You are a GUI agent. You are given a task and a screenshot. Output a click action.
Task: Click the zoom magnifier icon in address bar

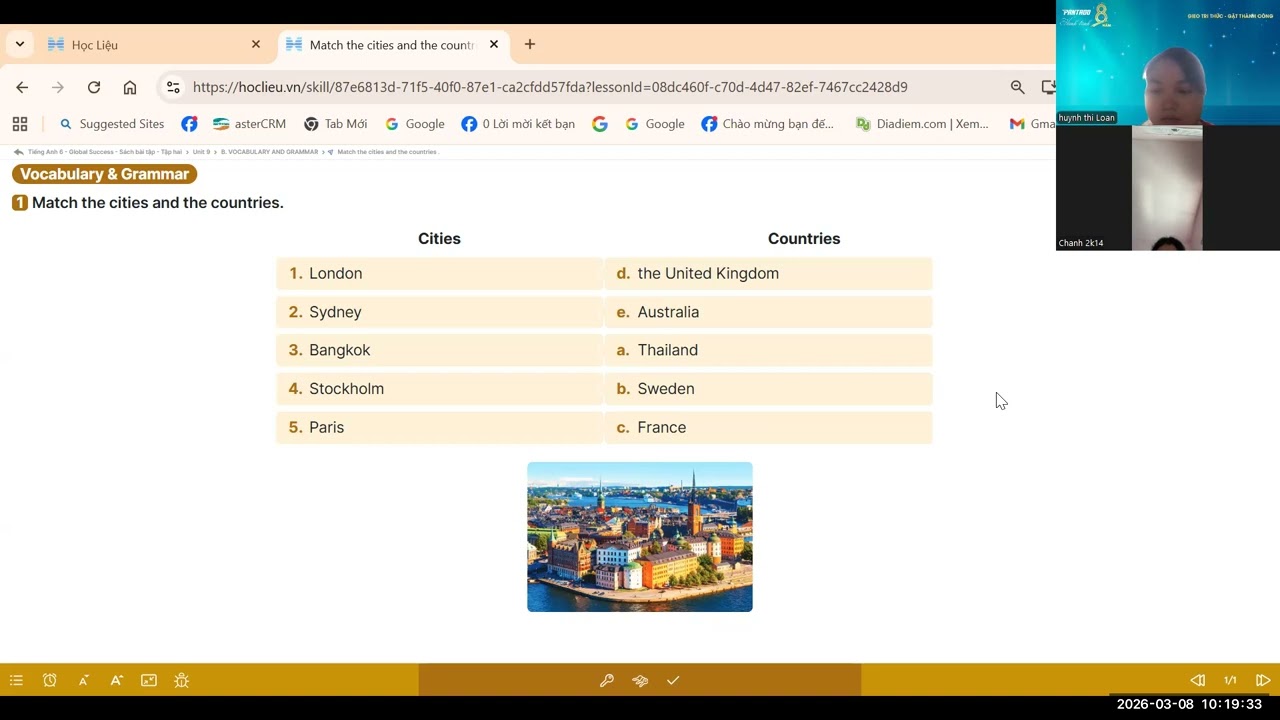(x=1017, y=87)
